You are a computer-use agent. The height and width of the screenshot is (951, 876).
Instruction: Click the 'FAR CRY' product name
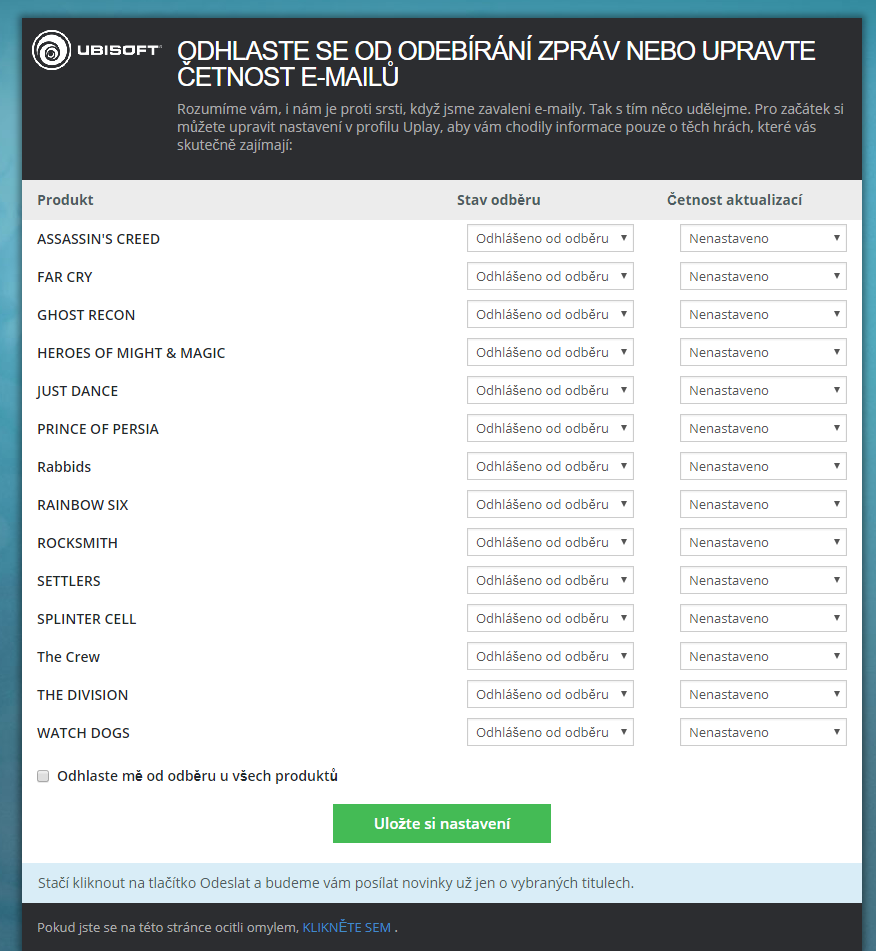pyautogui.click(x=64, y=277)
